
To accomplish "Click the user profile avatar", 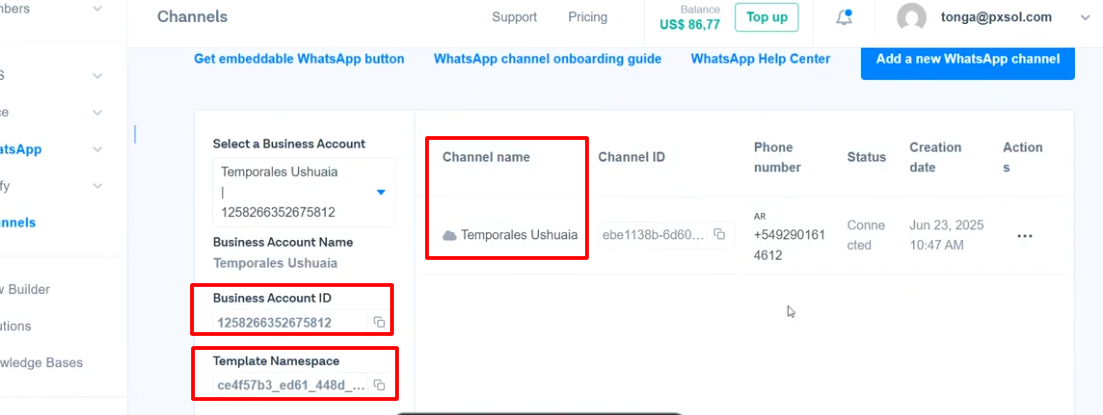I will [x=911, y=17].
